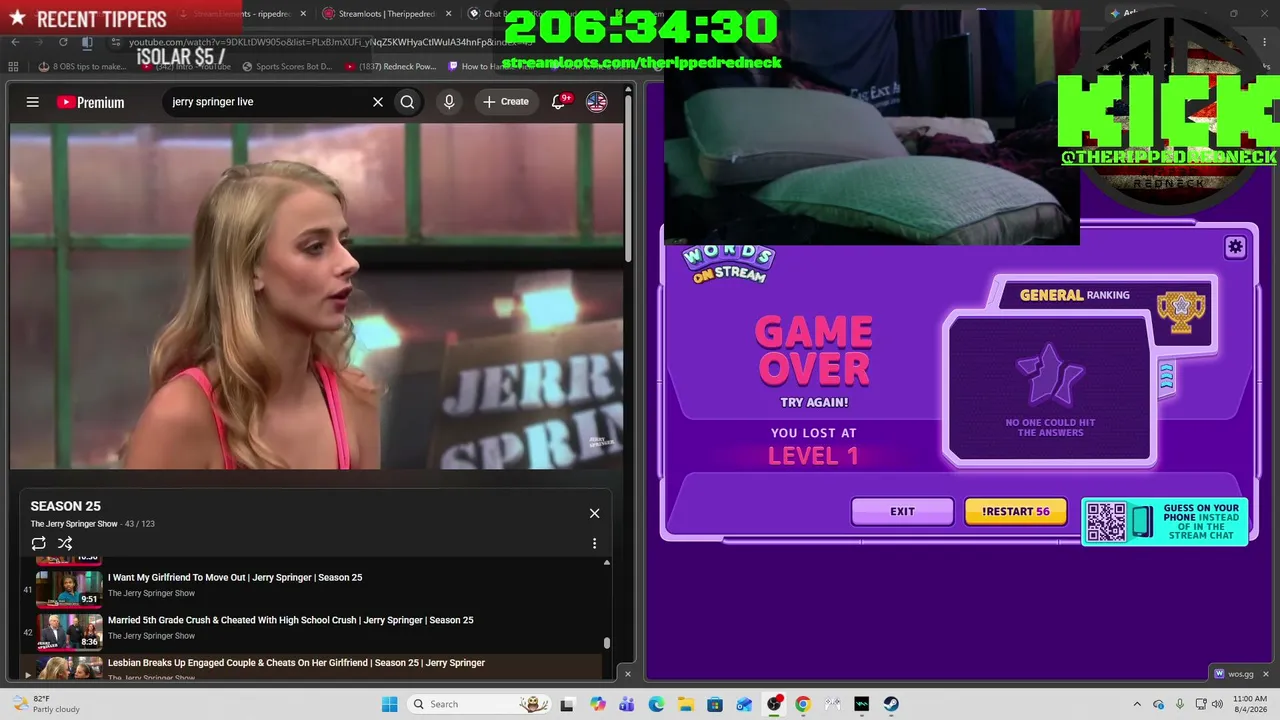1280x720 pixels.
Task: Open the weather widget showing 82°F
Action: click(x=46, y=704)
